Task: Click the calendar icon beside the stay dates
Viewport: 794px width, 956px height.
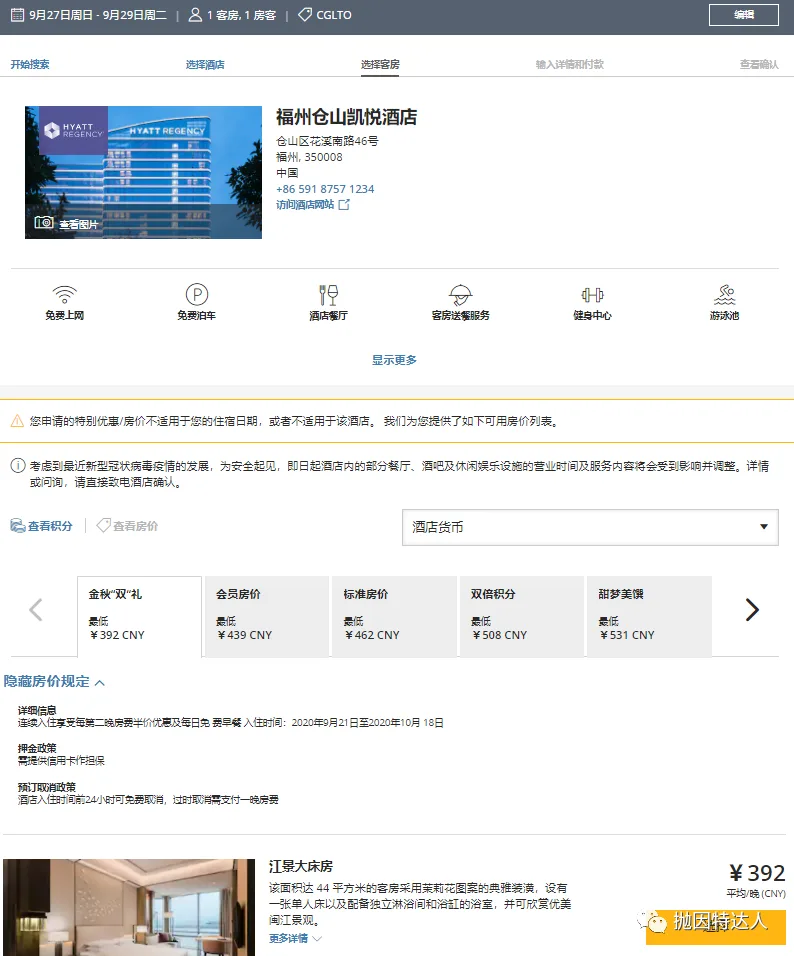Action: click(x=18, y=15)
